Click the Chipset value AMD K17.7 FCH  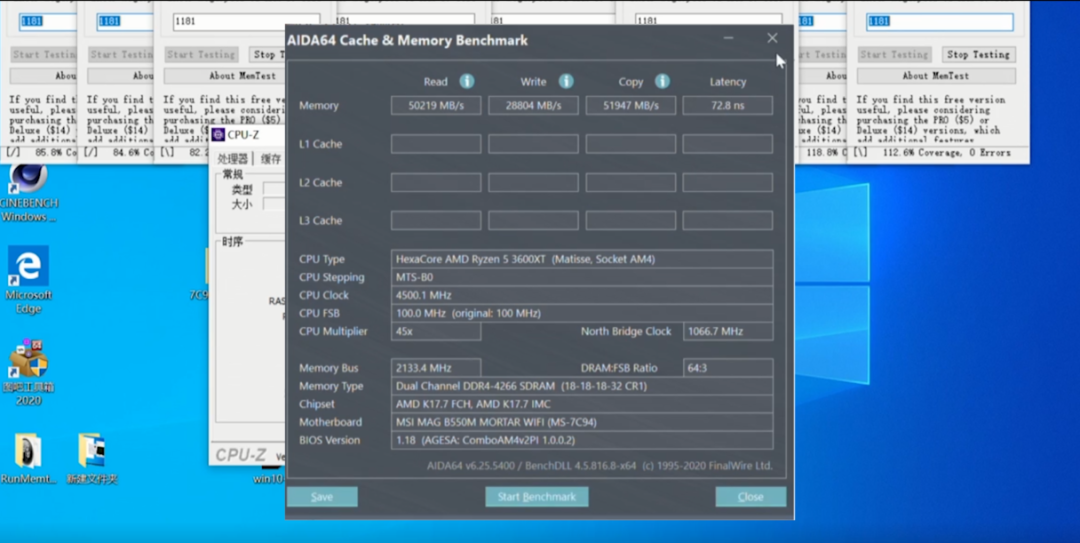(x=582, y=404)
